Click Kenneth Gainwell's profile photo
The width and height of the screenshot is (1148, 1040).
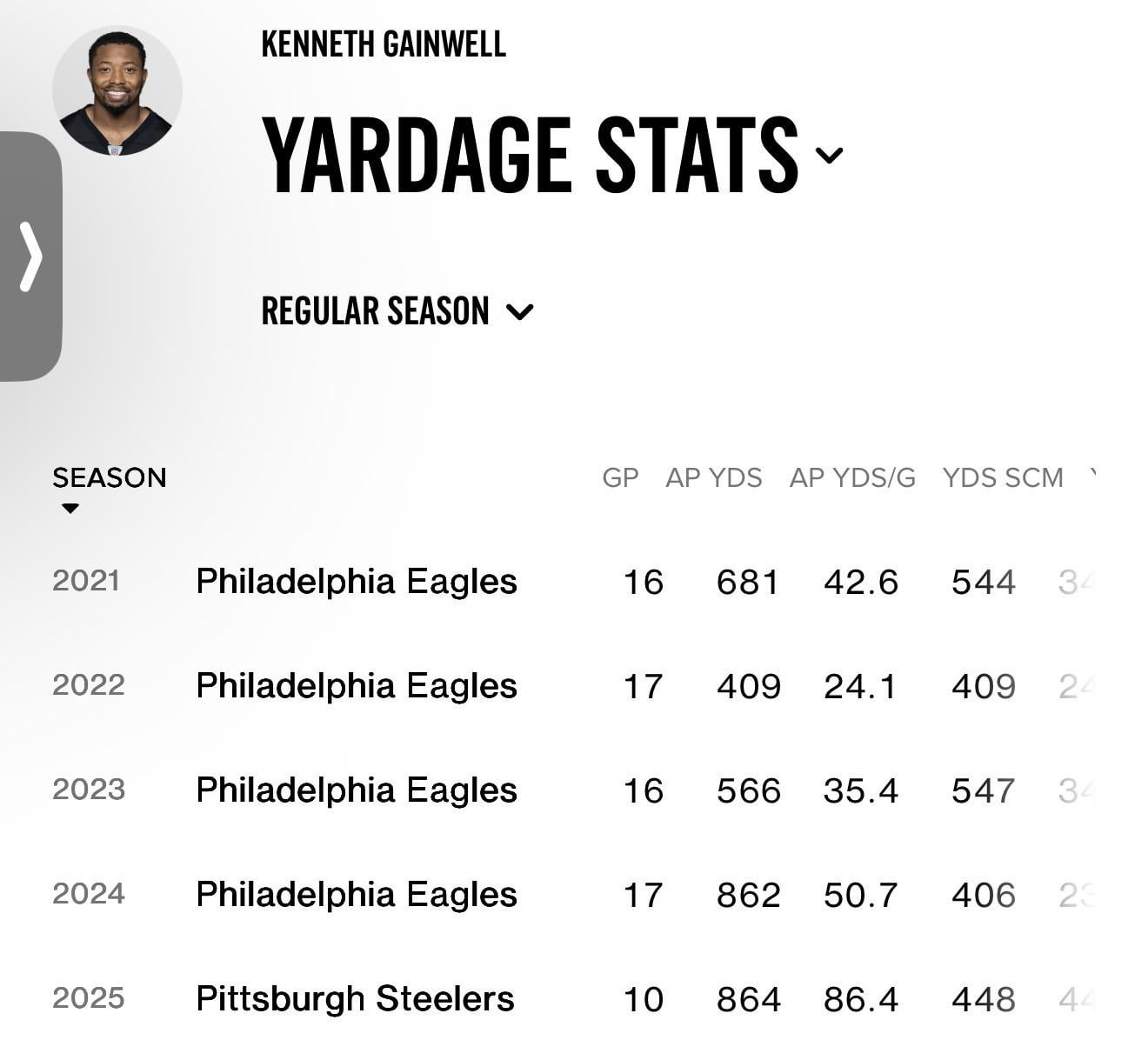(x=117, y=91)
